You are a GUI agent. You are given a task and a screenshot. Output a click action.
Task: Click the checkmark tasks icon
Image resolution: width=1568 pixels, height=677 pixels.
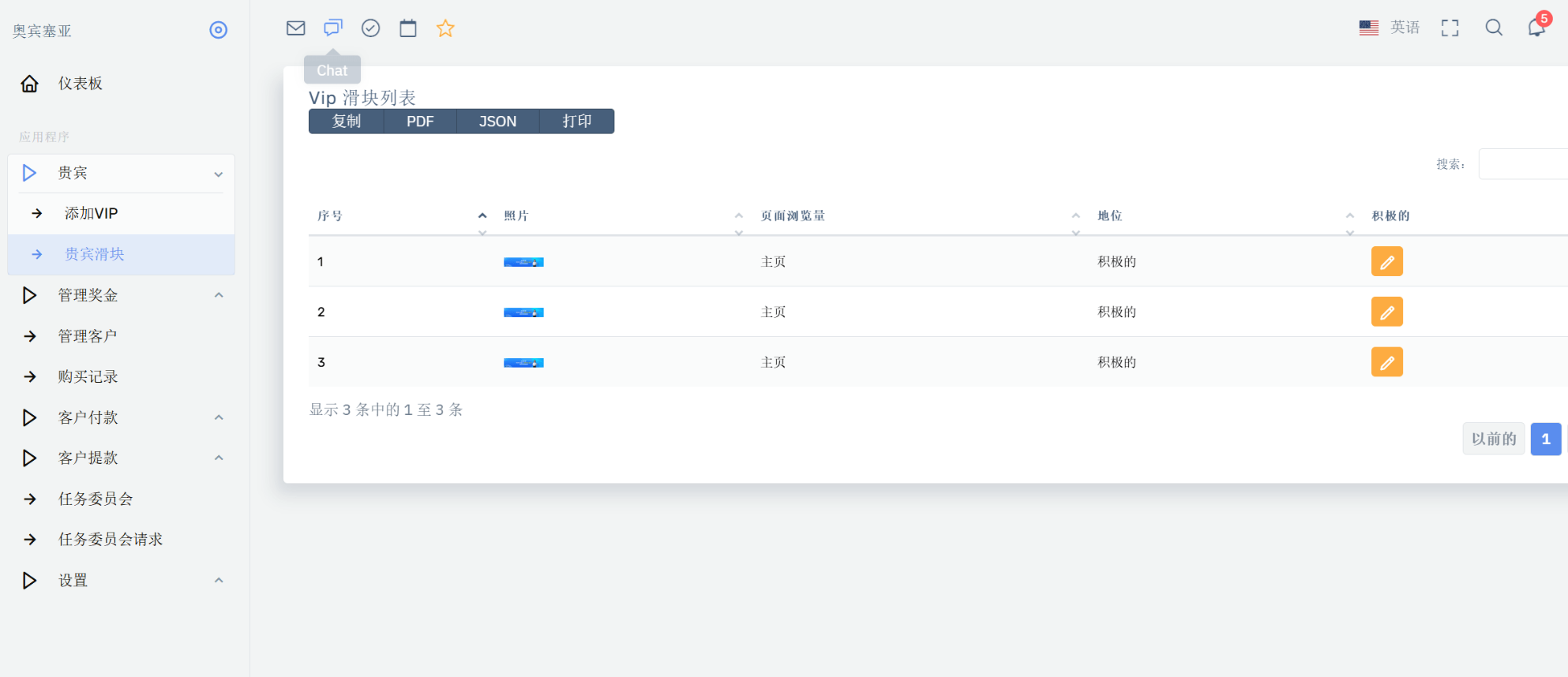pyautogui.click(x=370, y=28)
